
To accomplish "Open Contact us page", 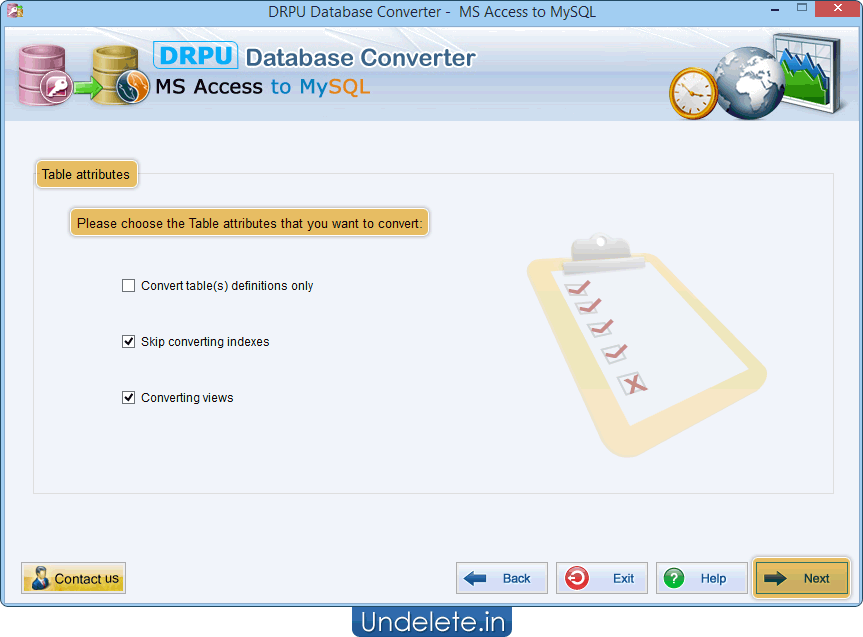I will pos(73,578).
